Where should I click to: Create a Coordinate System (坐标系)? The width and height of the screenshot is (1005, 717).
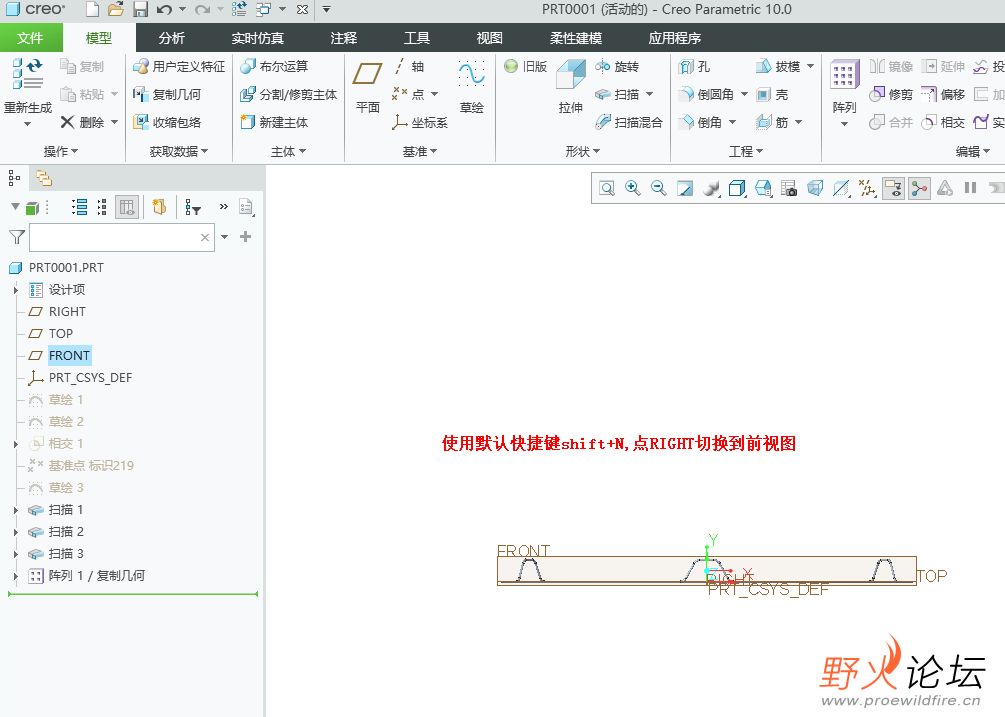click(420, 122)
